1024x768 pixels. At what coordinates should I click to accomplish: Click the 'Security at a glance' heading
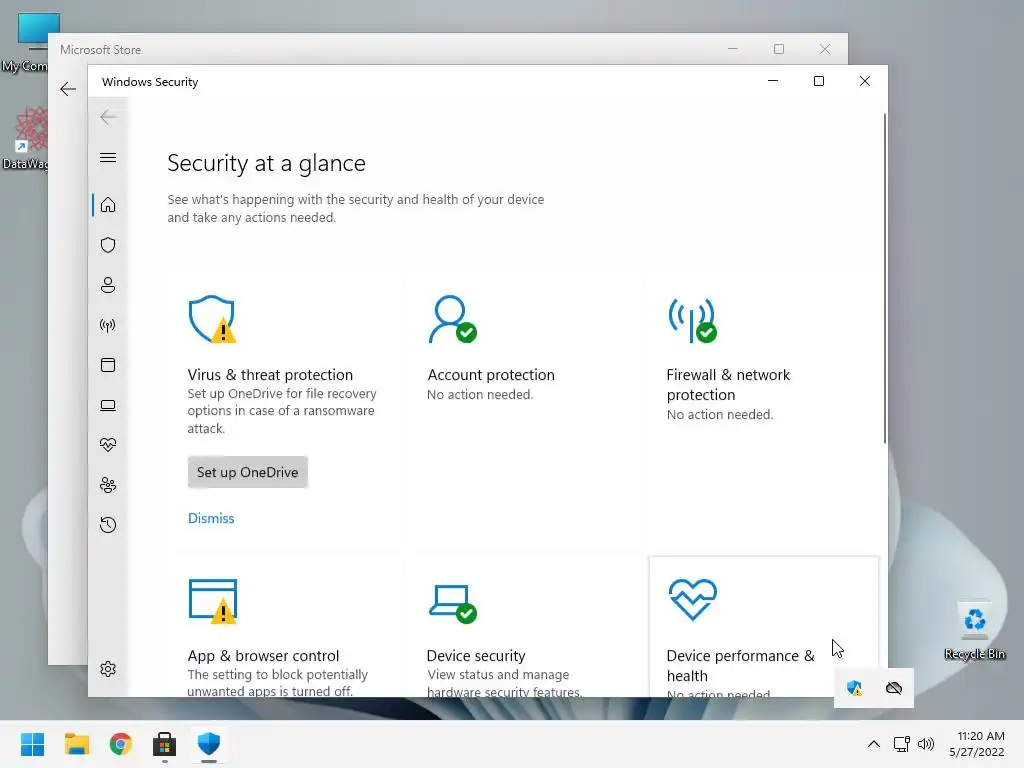(266, 163)
